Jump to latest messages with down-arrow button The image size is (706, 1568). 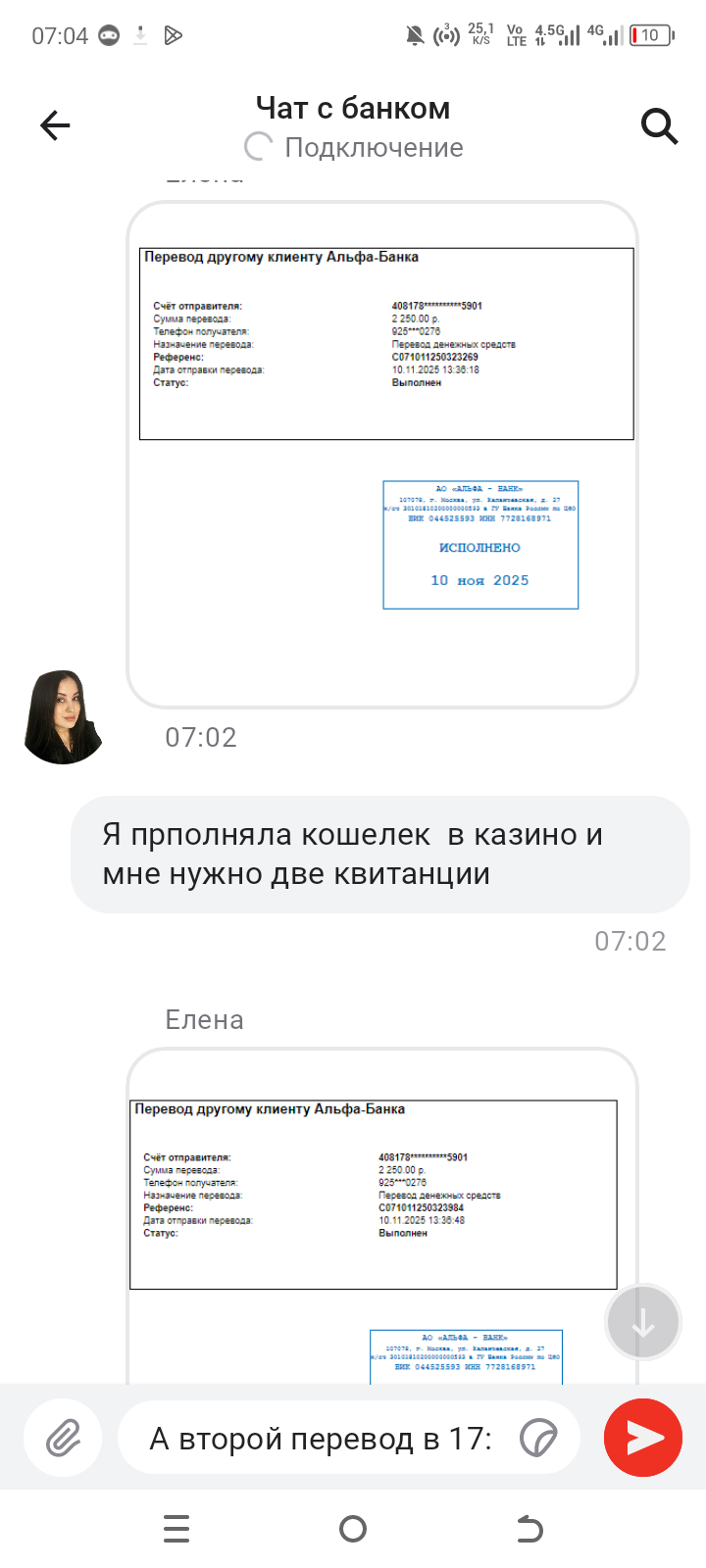(643, 1322)
